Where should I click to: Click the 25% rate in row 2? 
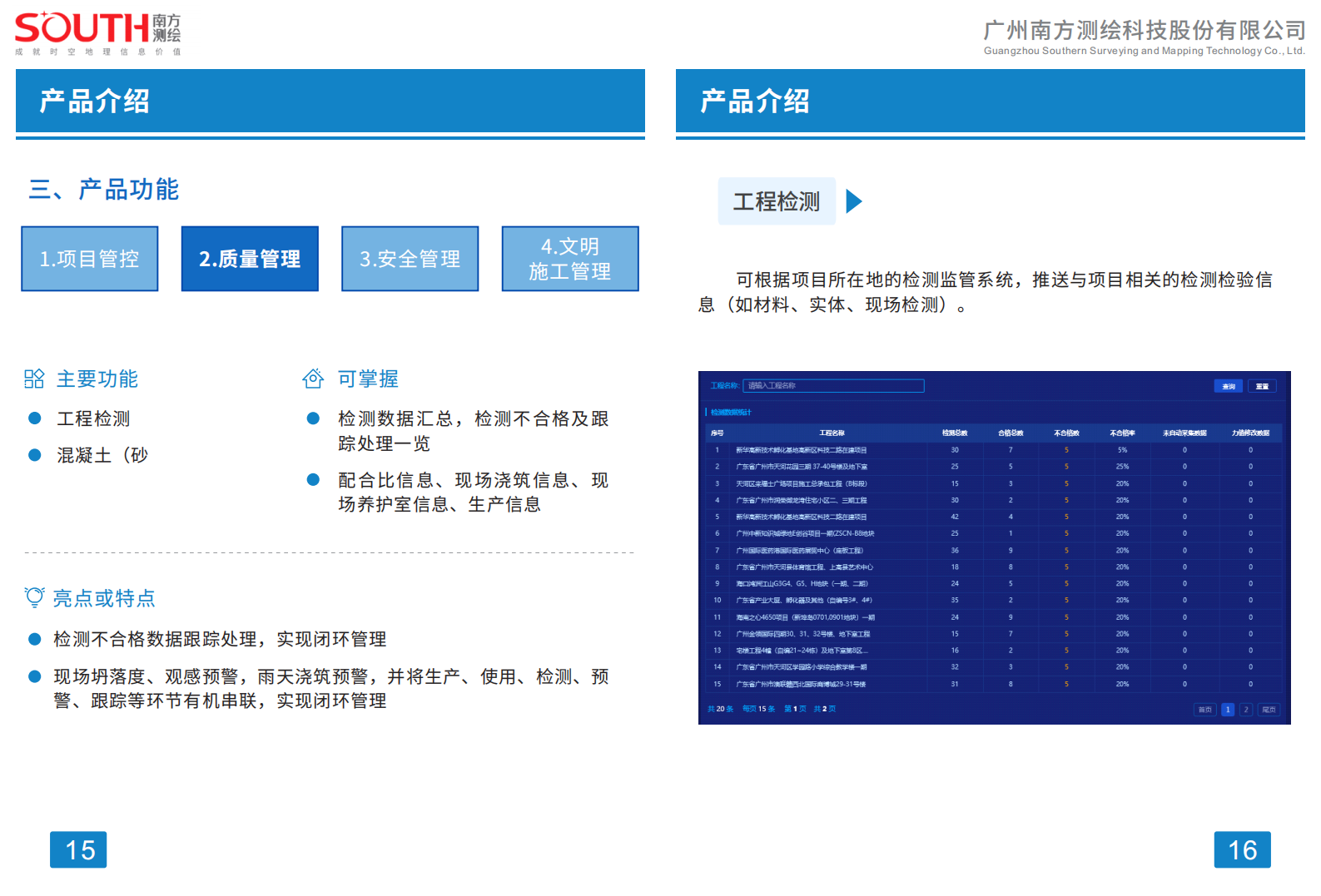tap(1122, 467)
